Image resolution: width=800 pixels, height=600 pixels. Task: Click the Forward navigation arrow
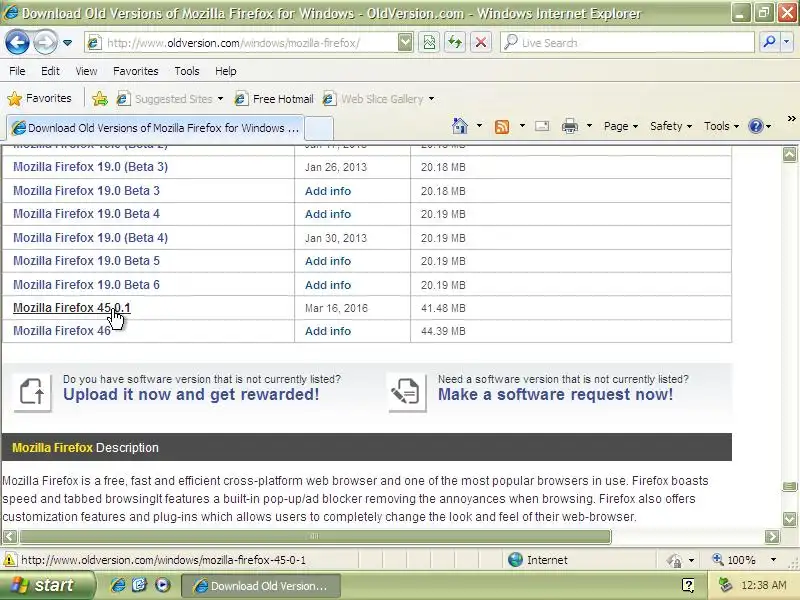click(45, 42)
